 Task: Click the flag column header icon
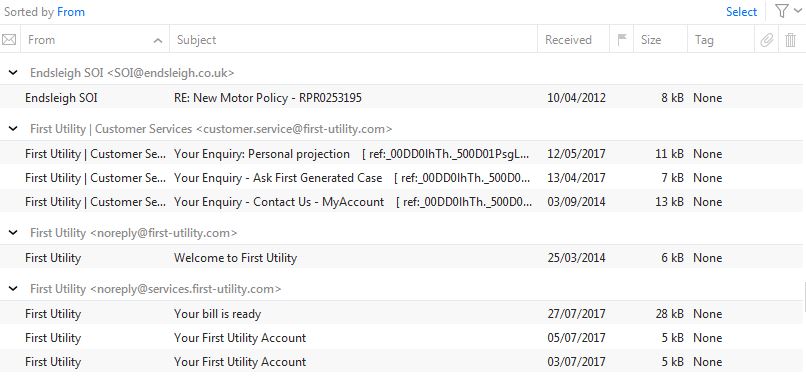click(621, 40)
